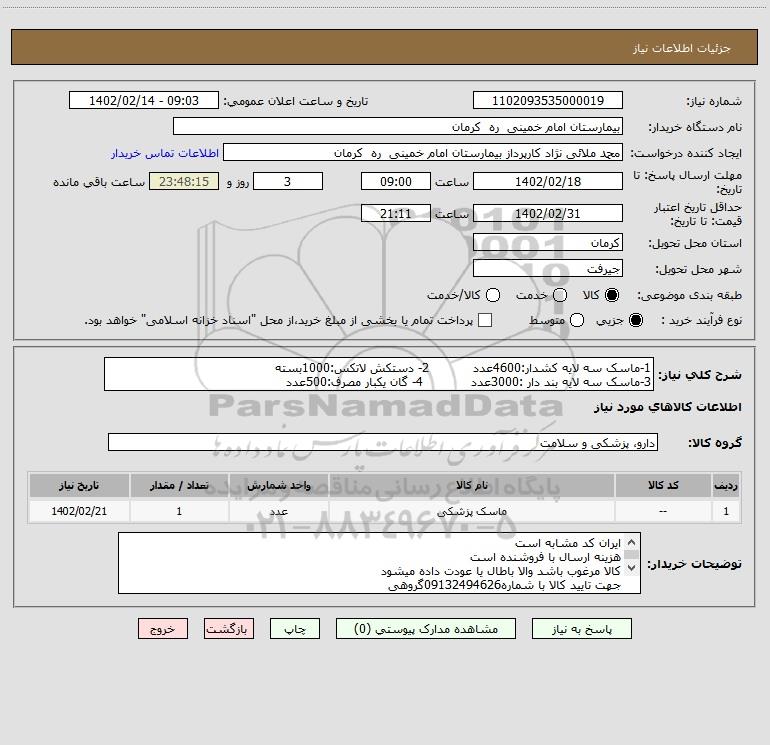Screen dimensions: 770x745
Task: Click the پاسخ به نیاز button
Action: [x=581, y=629]
